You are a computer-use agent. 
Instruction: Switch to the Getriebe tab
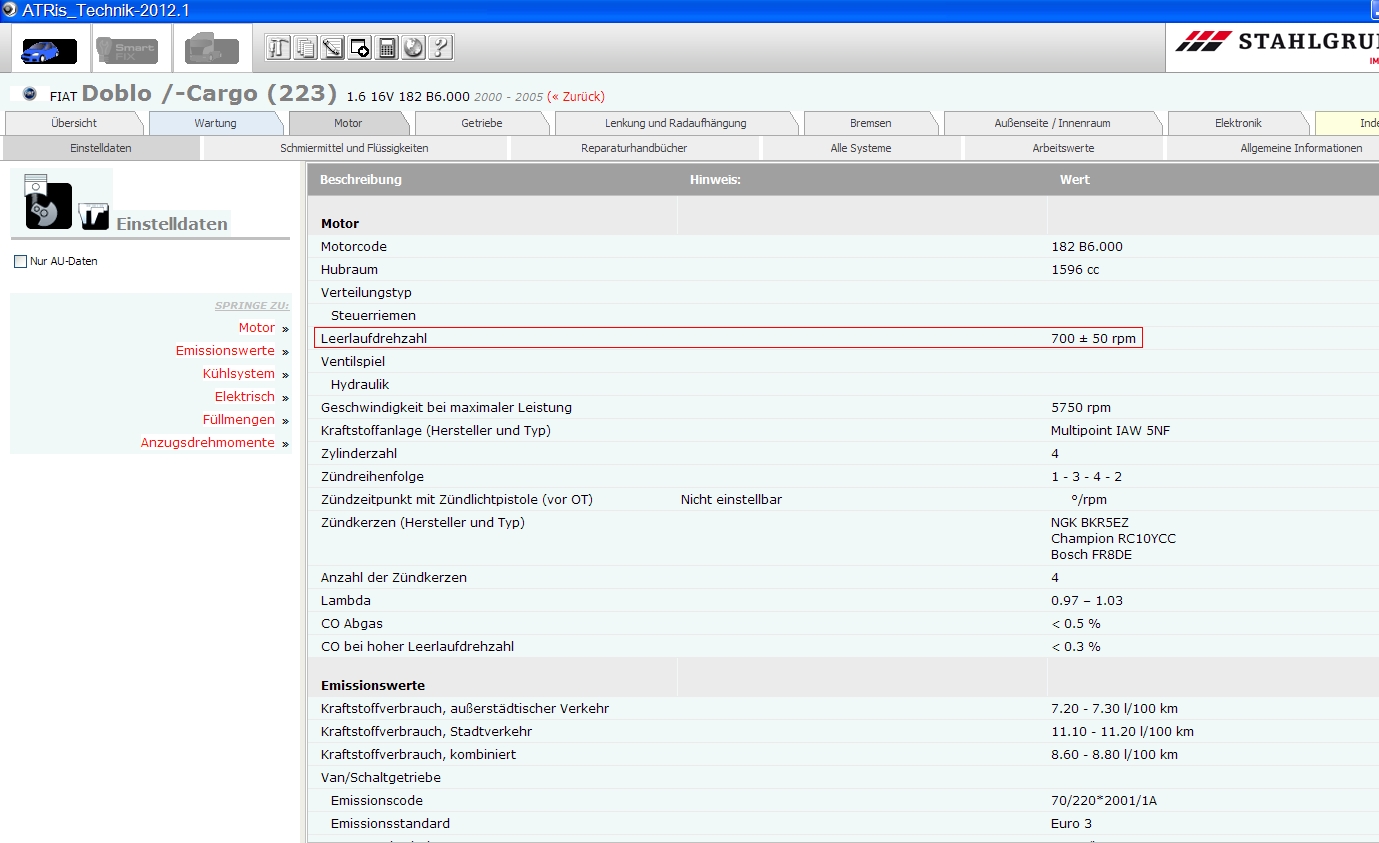481,123
